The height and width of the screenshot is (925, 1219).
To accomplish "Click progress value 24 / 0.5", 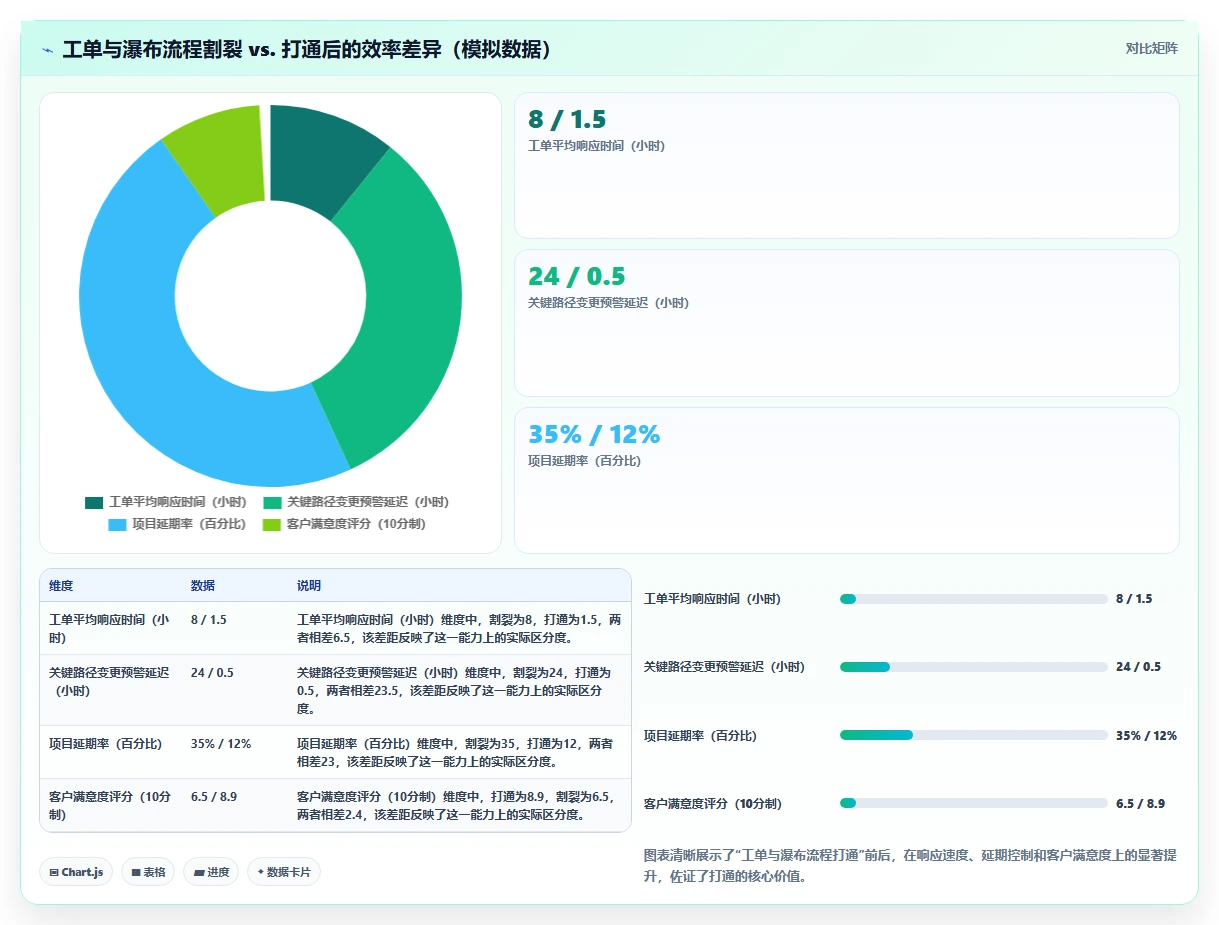I will pyautogui.click(x=1138, y=667).
